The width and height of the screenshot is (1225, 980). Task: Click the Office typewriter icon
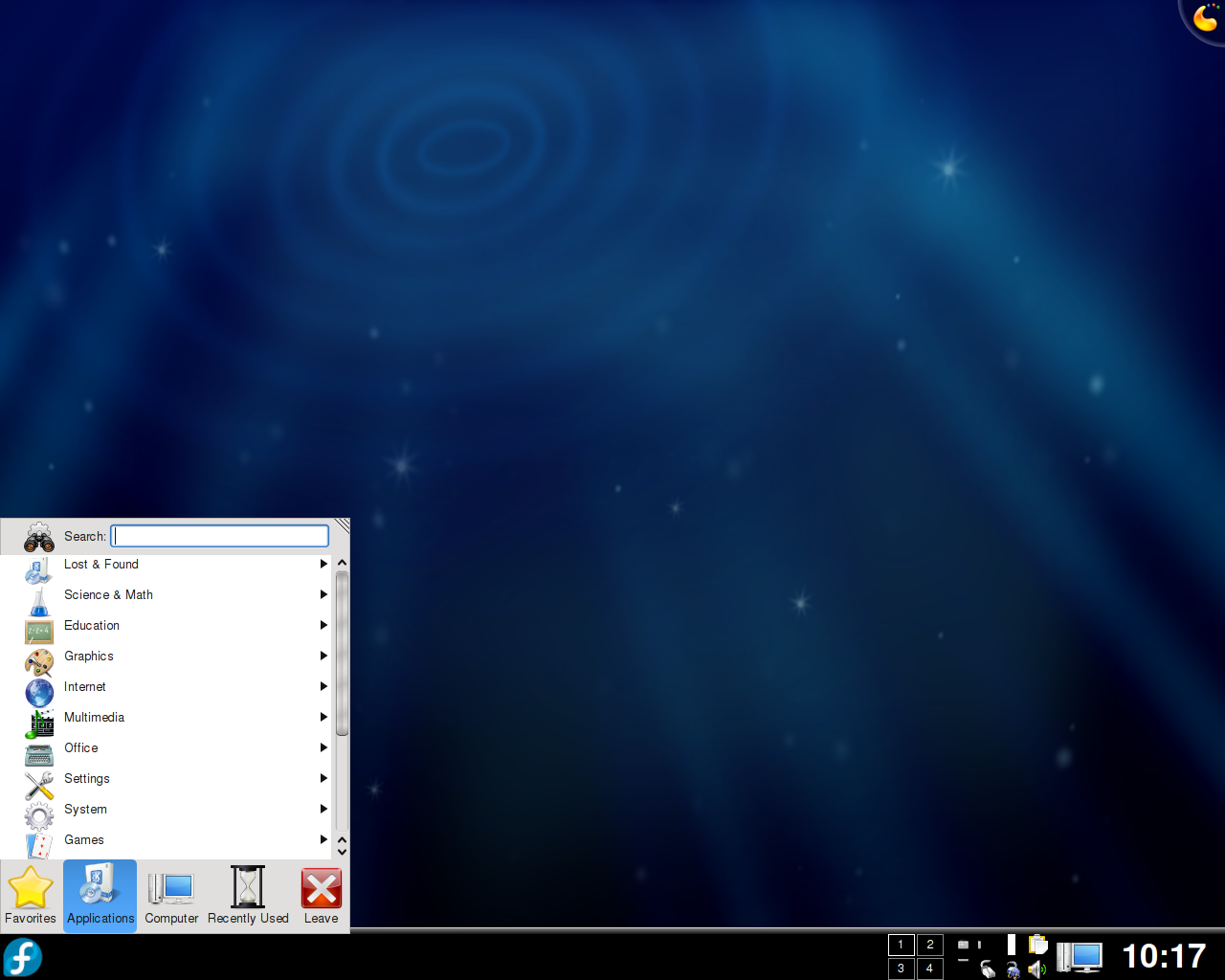coord(39,754)
